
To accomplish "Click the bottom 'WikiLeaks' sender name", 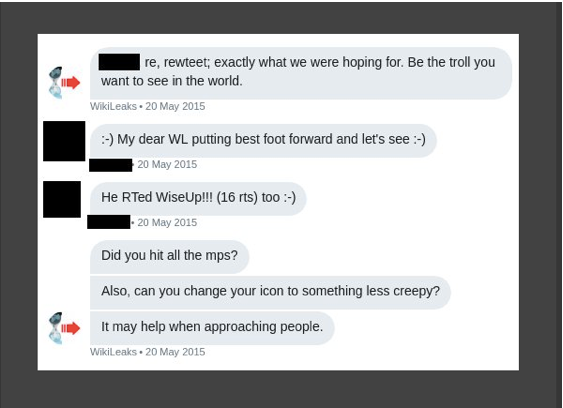I will coord(113,352).
